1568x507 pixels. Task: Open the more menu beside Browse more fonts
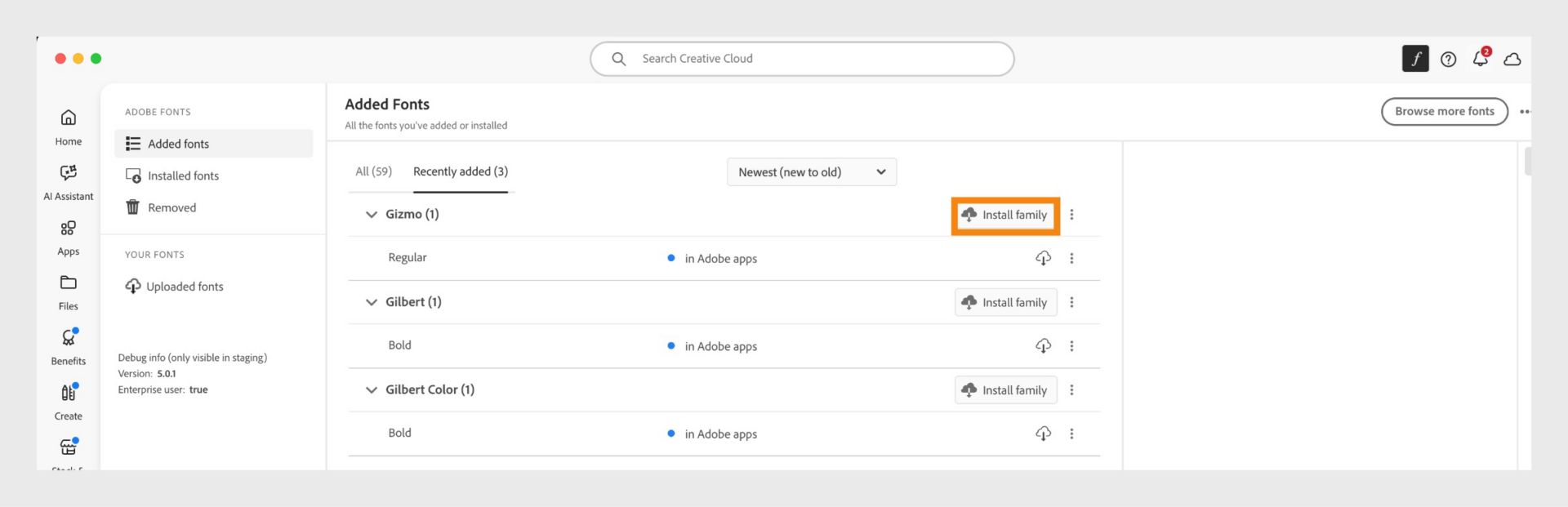click(1525, 112)
